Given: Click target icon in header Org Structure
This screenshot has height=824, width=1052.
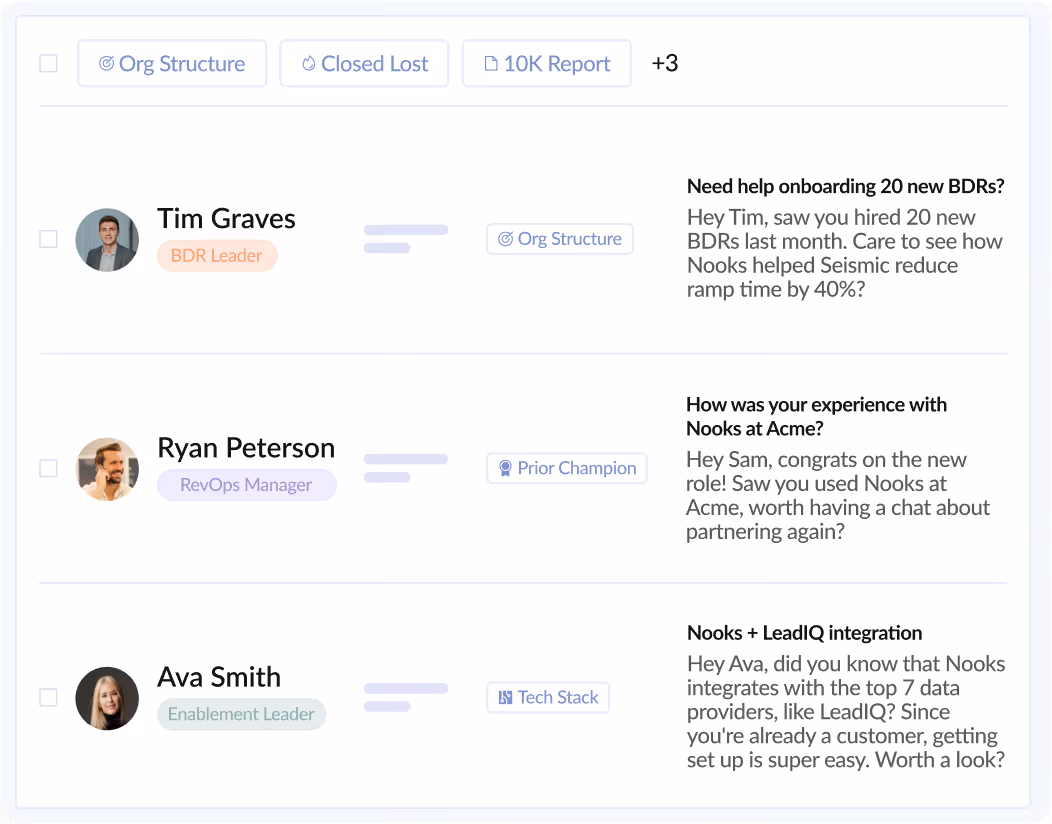Looking at the screenshot, I should (x=106, y=64).
